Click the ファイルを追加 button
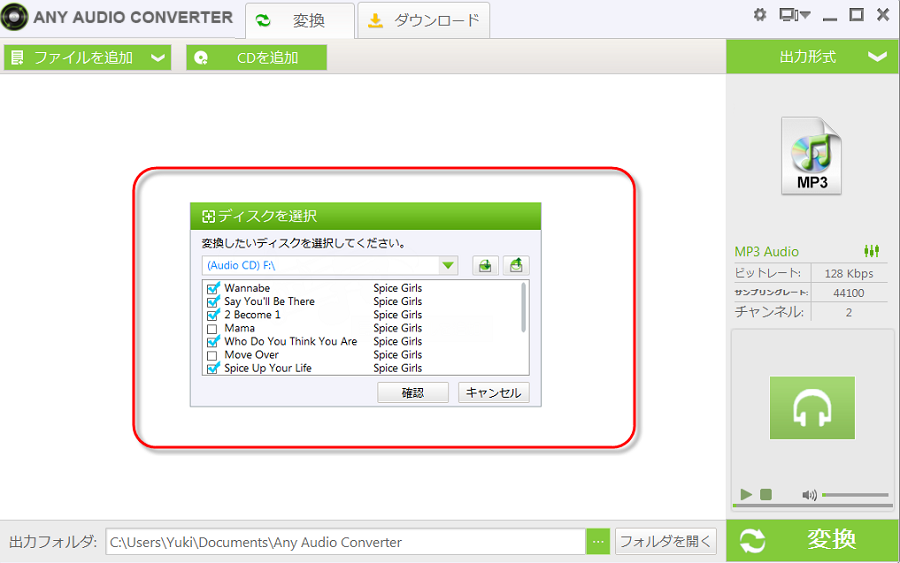 [x=88, y=57]
